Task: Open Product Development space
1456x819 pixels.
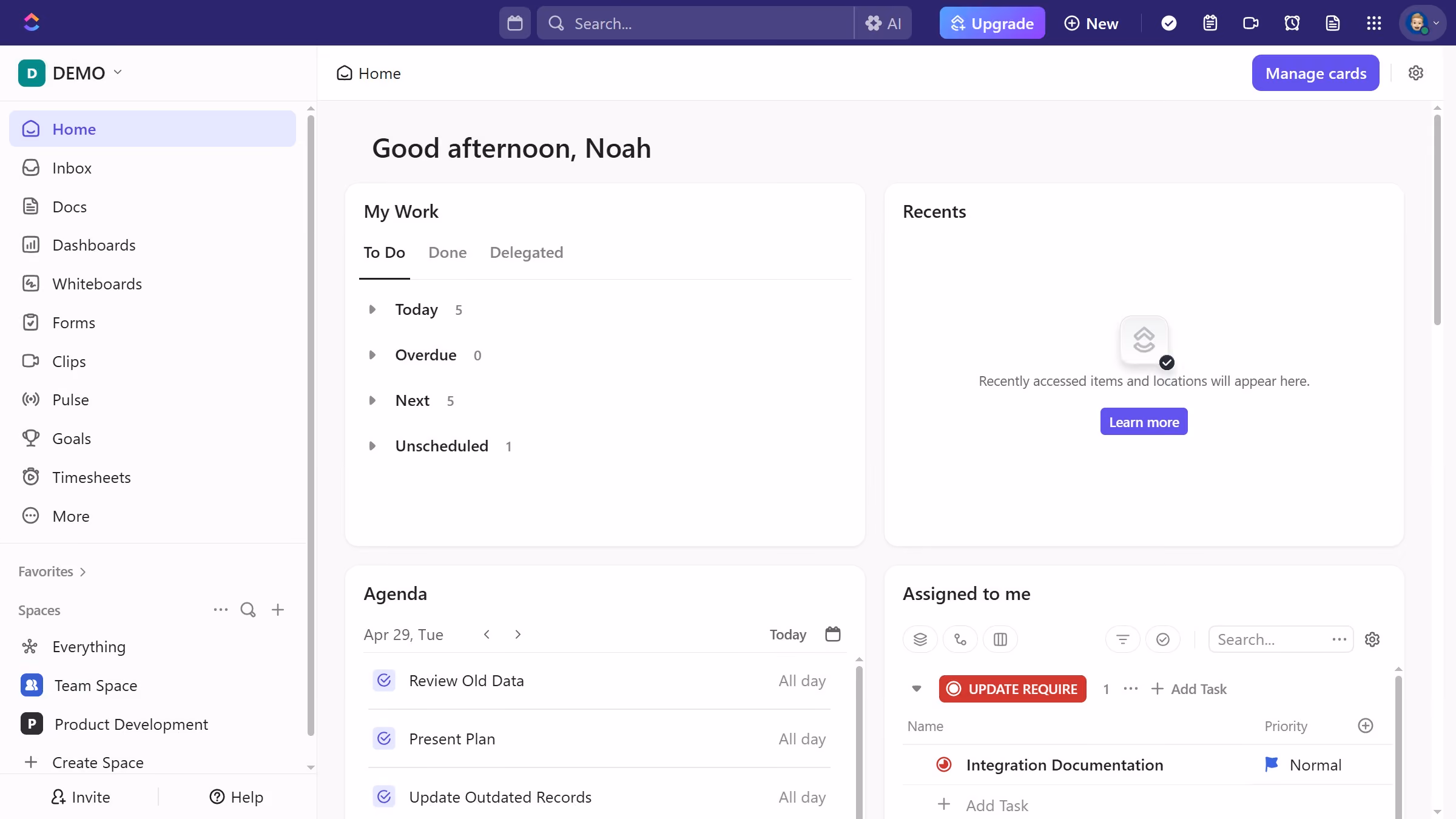Action: [152, 724]
